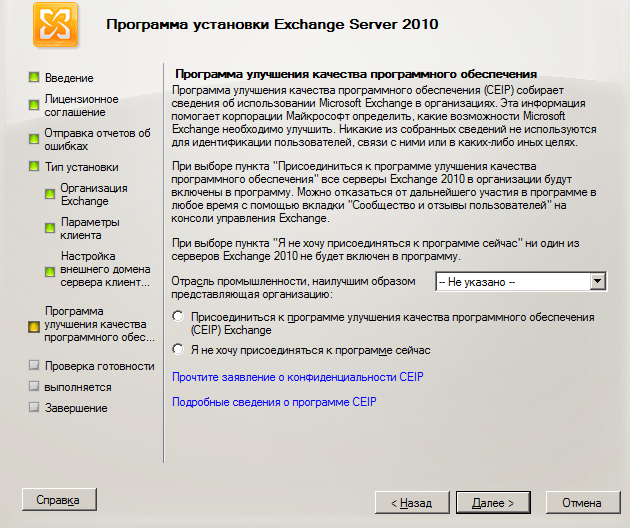Click the Справка help button
The image size is (630, 528).
tap(59, 499)
